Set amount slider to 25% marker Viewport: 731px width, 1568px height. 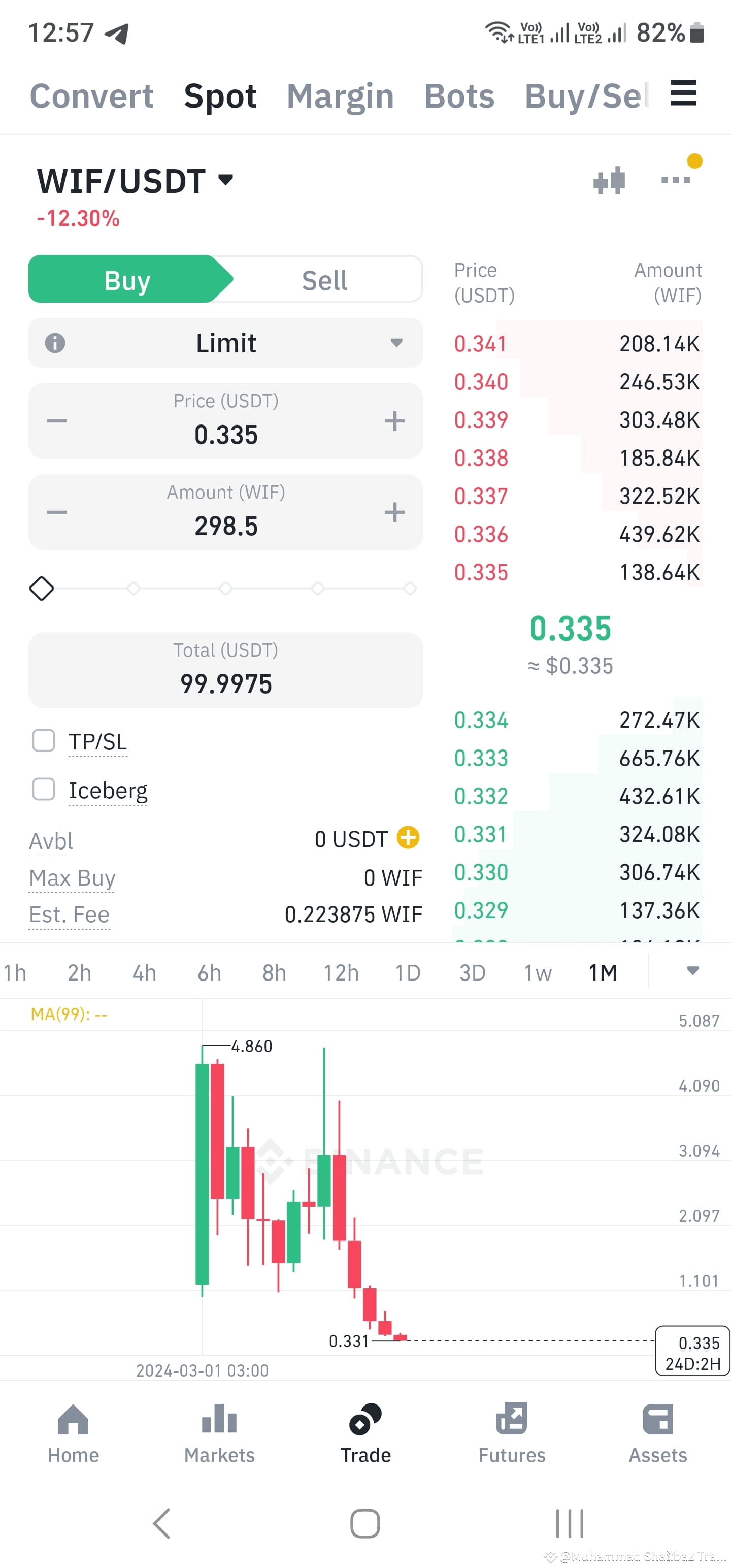(134, 588)
